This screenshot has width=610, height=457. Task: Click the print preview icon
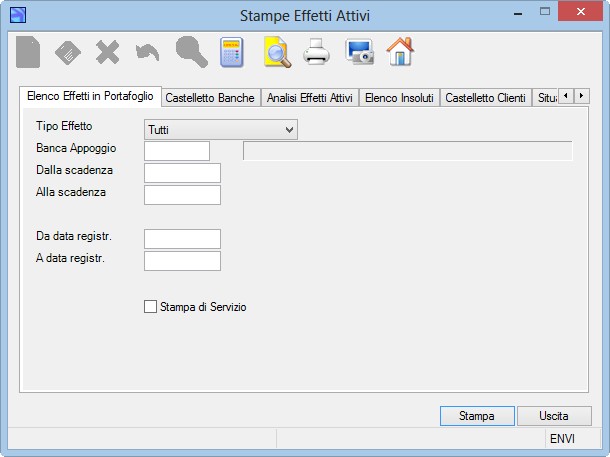[277, 52]
